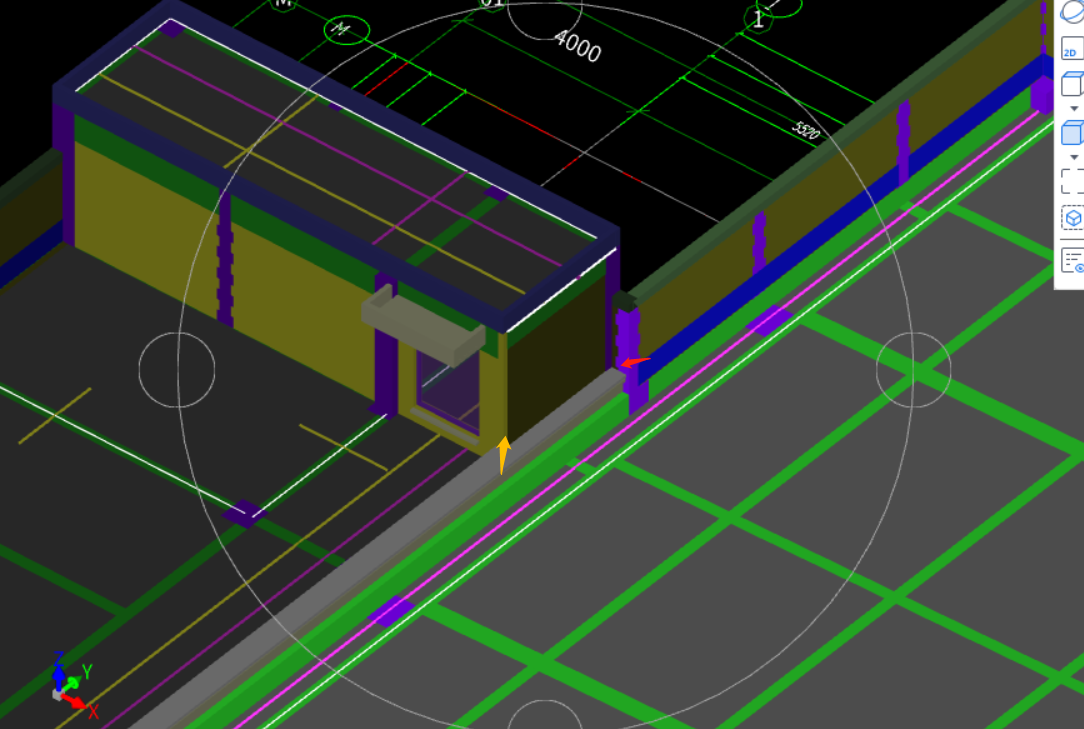Click the local 3D box view icon
The height and width of the screenshot is (729, 1084).
tap(1072, 219)
